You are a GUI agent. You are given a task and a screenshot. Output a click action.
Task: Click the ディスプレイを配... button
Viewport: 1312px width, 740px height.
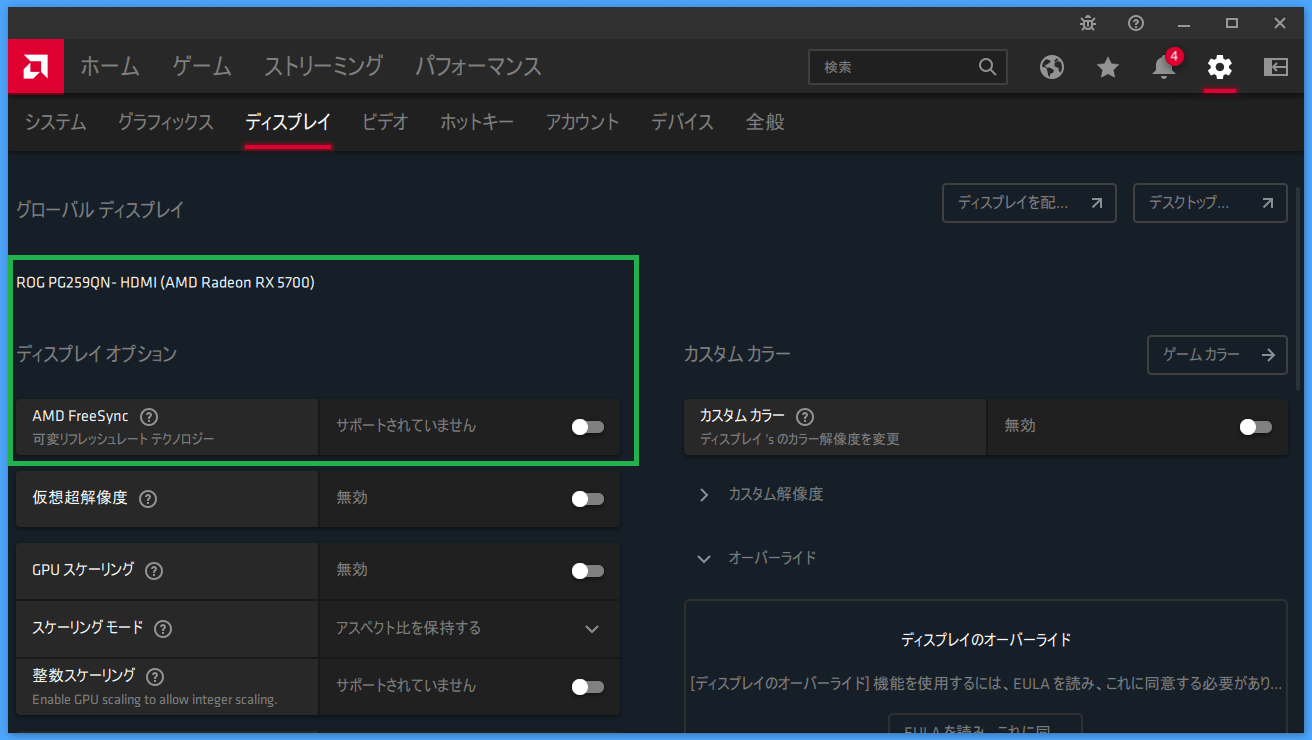(1029, 203)
